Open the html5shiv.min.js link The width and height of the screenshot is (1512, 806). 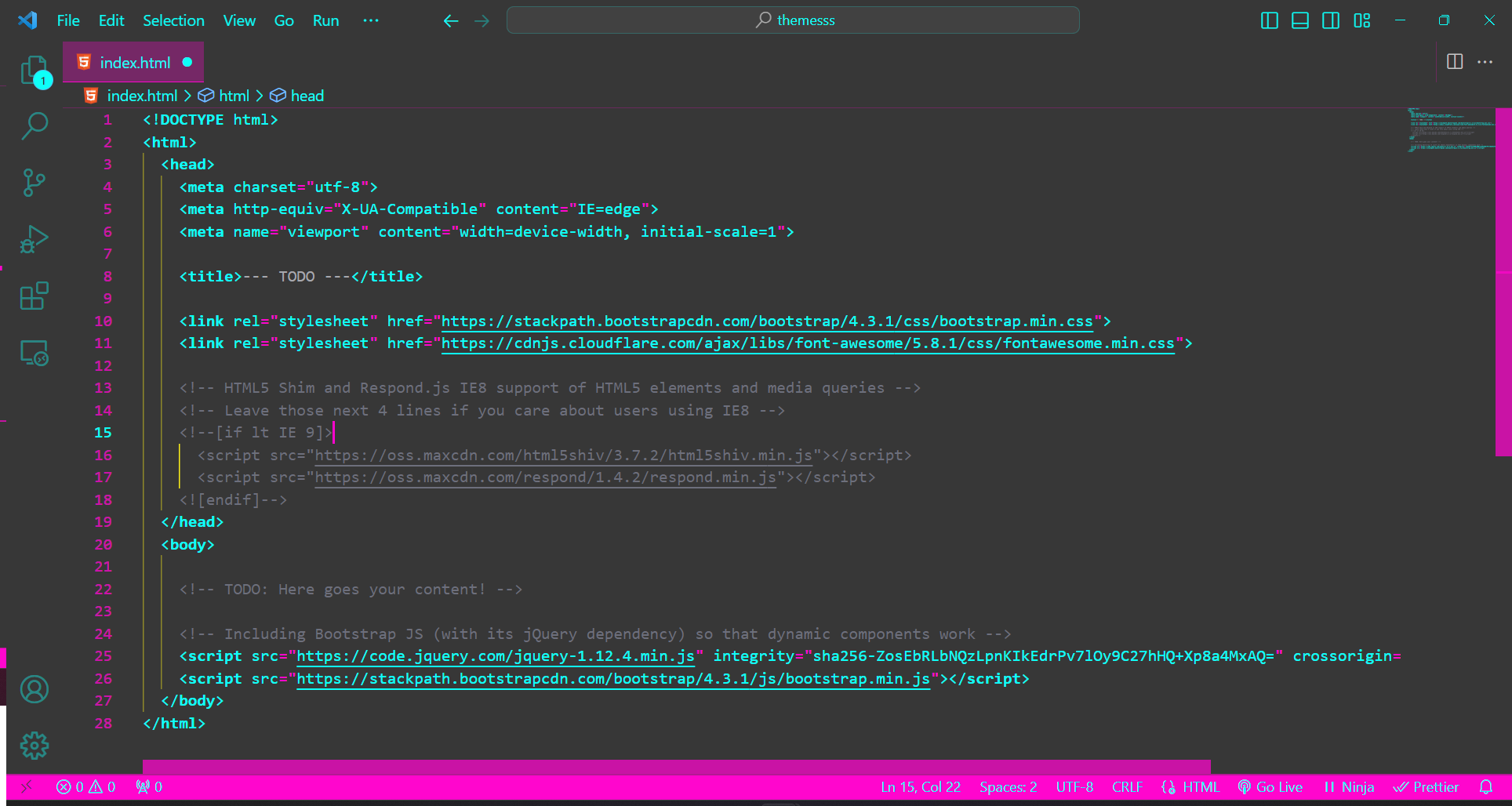pos(564,456)
